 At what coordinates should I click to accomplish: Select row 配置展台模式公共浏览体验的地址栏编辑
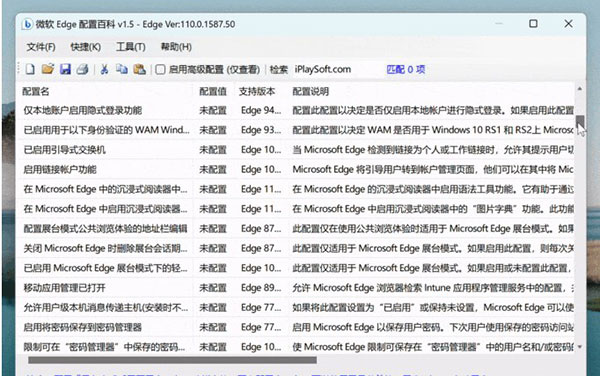click(295, 229)
